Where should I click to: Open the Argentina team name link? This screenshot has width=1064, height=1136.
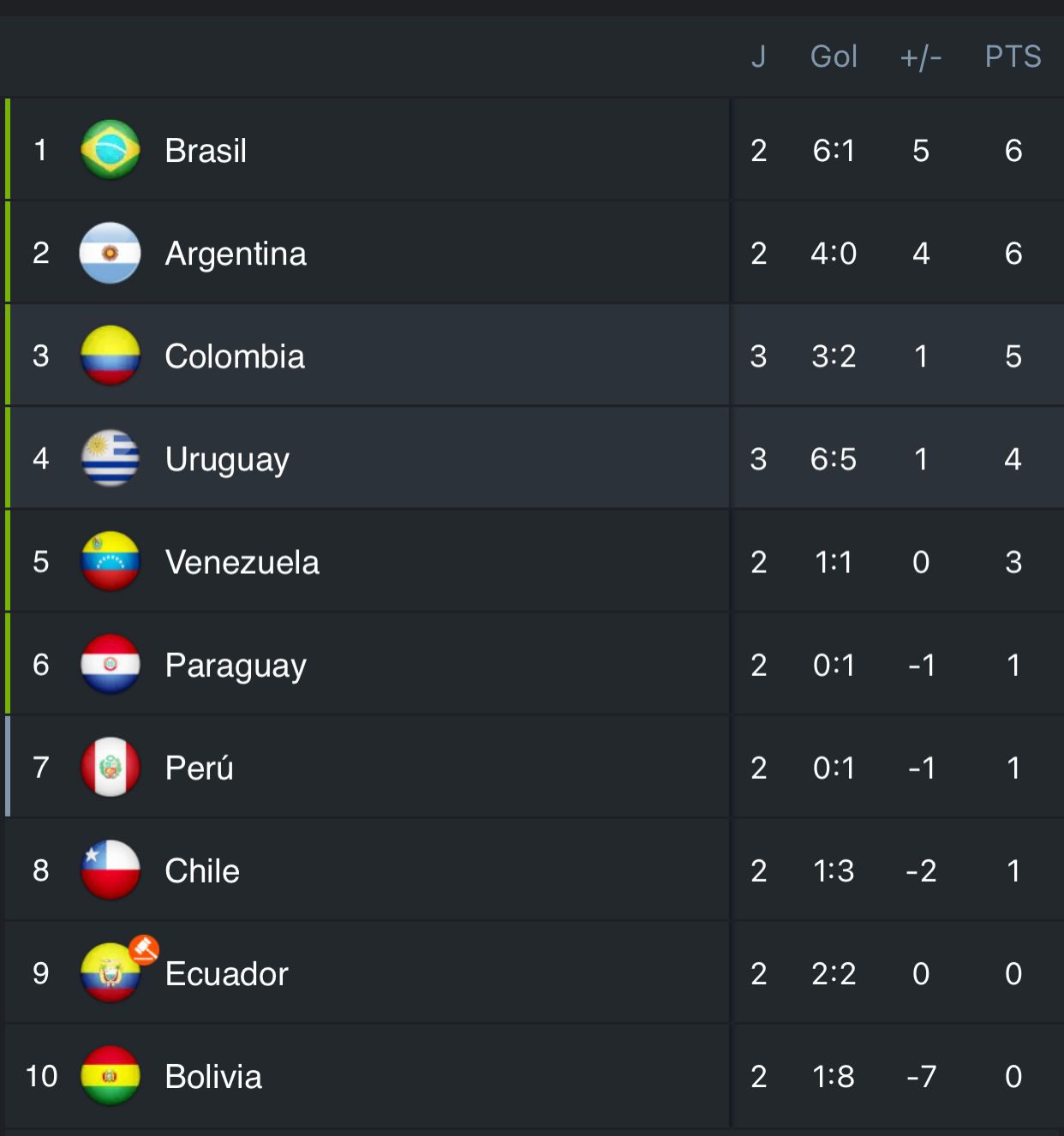[236, 254]
